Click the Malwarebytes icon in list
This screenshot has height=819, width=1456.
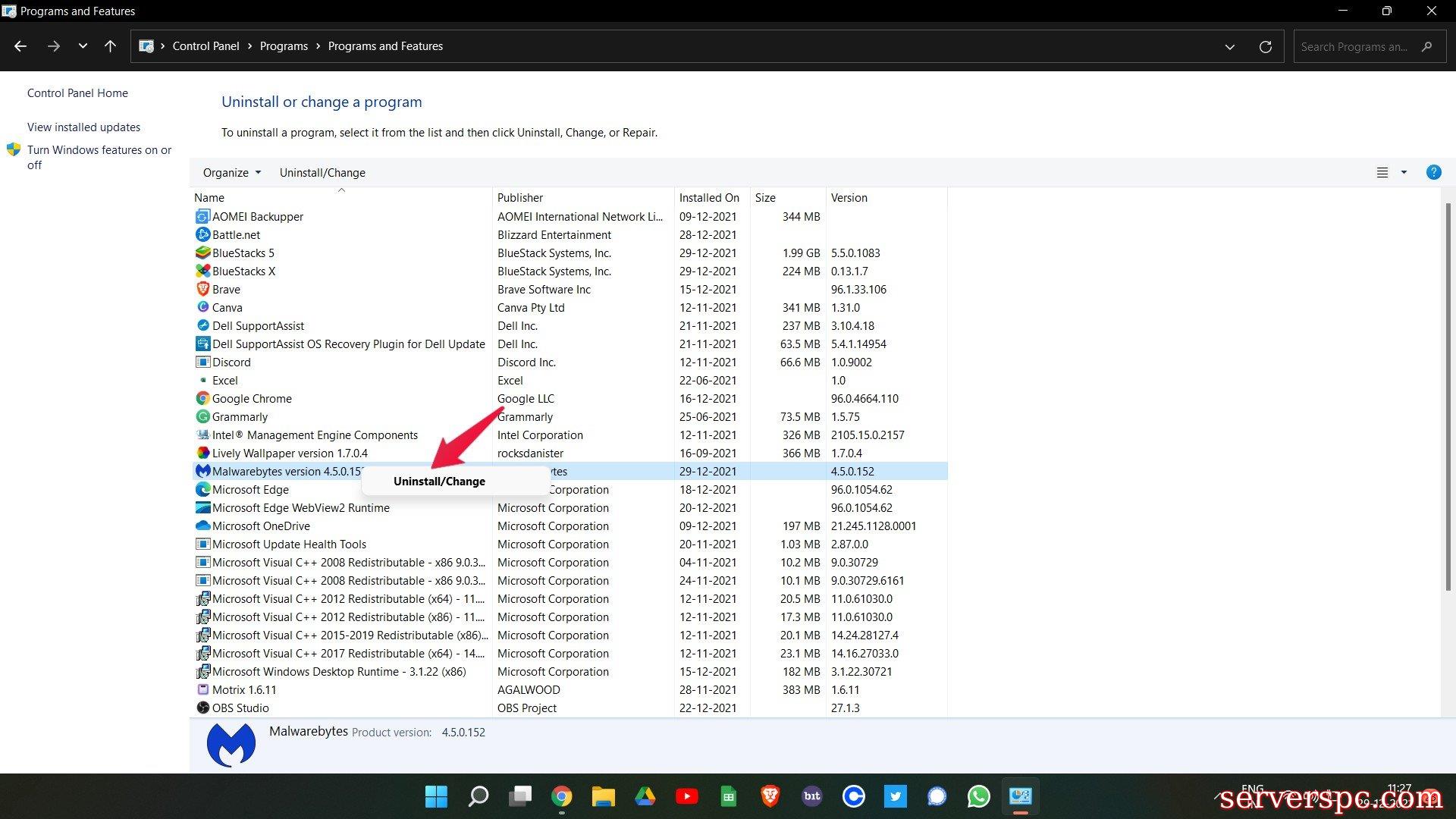(x=202, y=471)
